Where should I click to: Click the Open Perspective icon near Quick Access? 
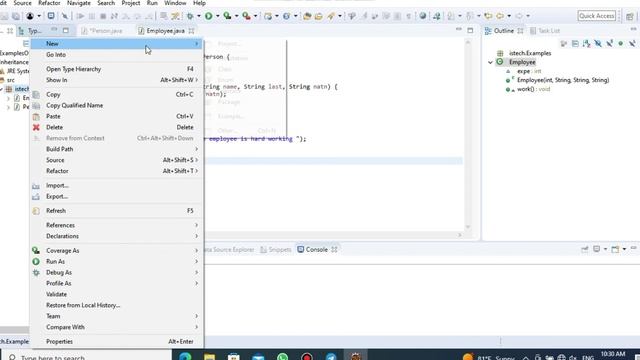630,16
